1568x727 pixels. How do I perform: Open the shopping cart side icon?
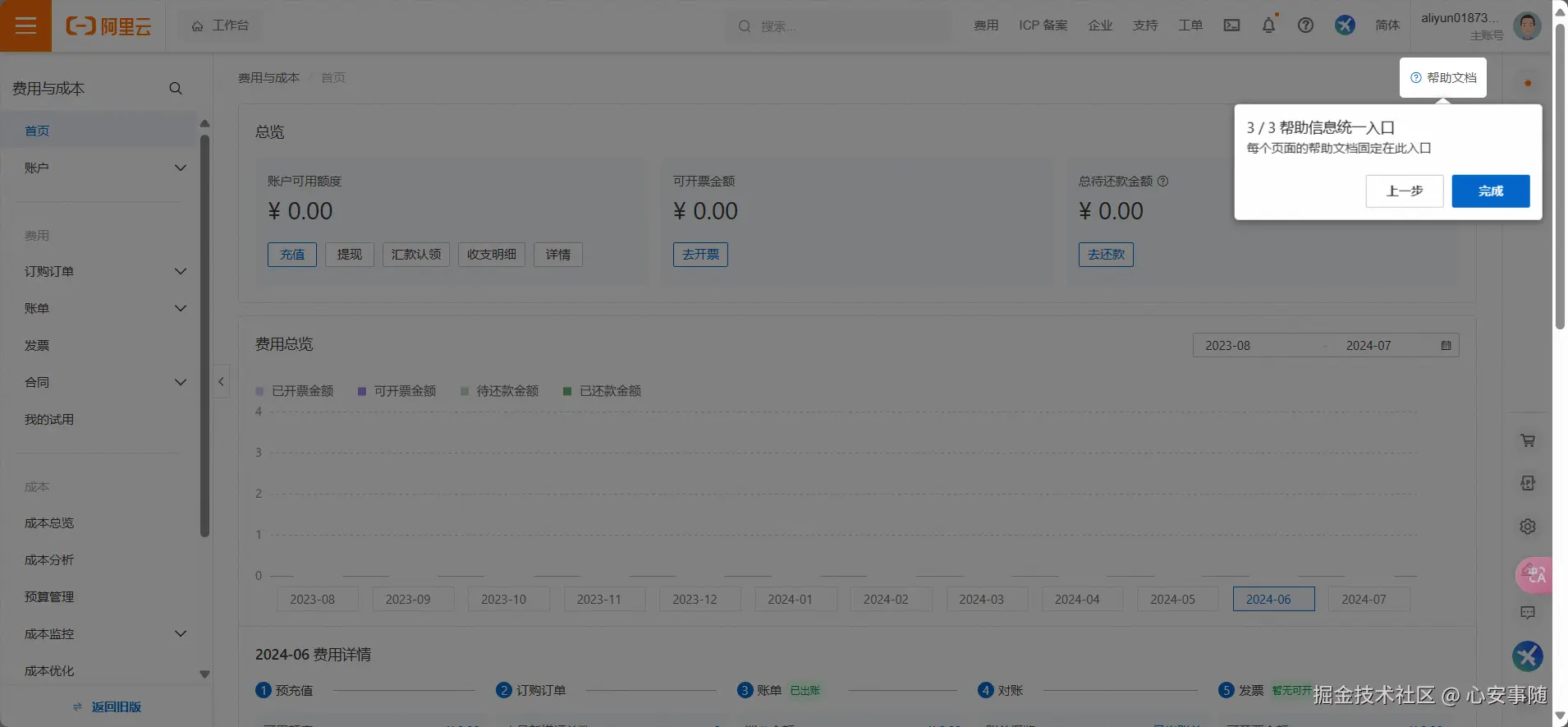pyautogui.click(x=1528, y=440)
